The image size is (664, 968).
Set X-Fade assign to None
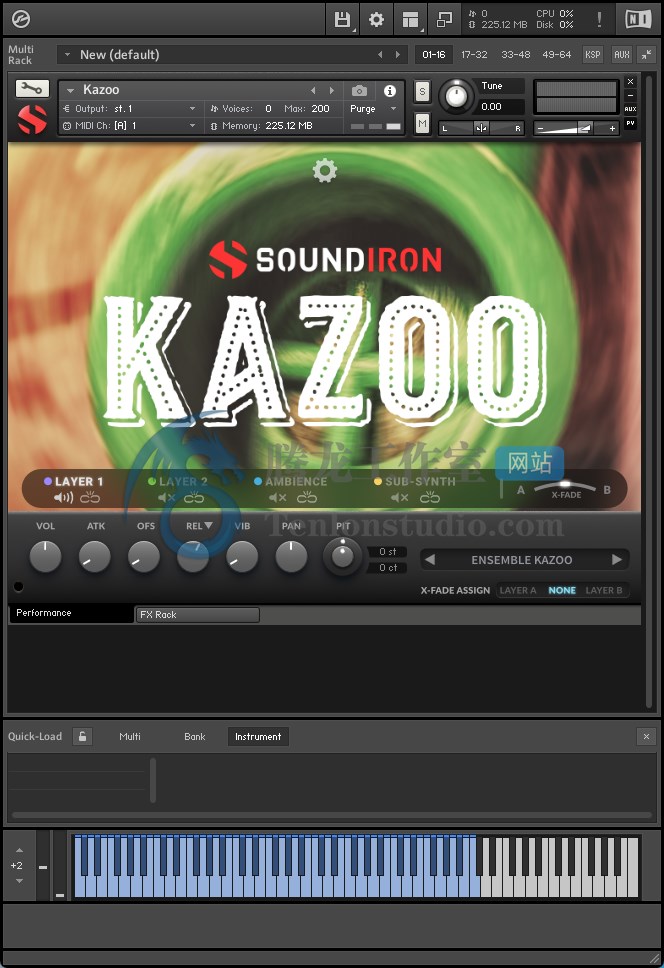[562, 590]
